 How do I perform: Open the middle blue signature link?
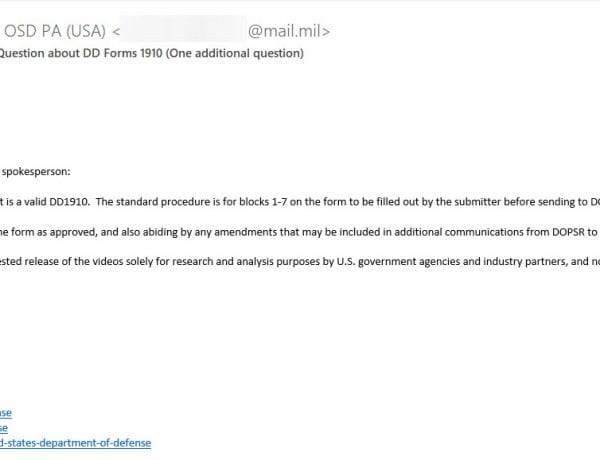click(4, 428)
